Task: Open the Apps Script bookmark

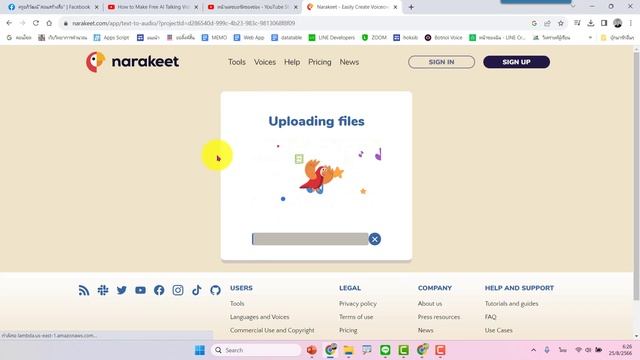Action: point(111,38)
